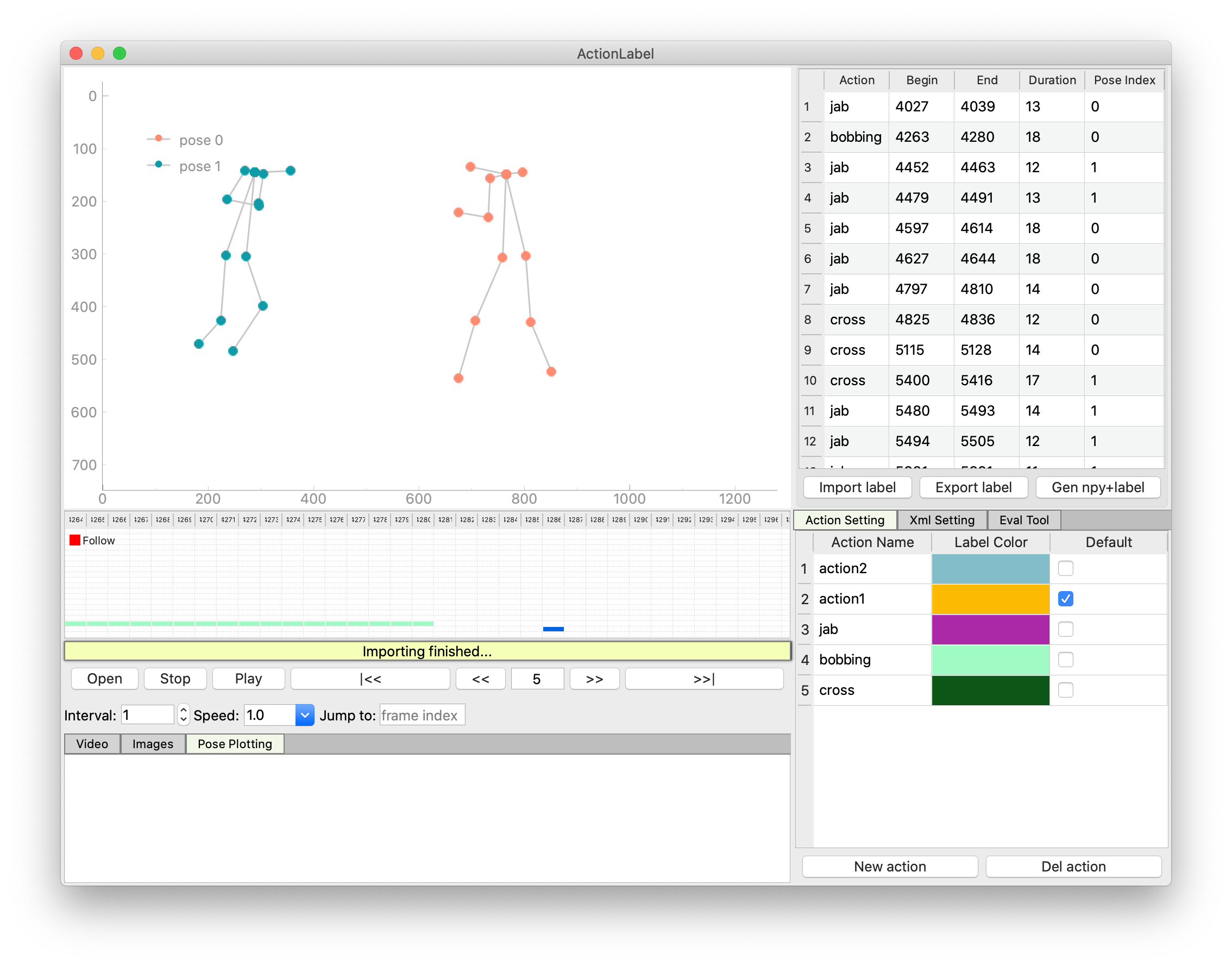Step forward with >> button
1232x966 pixels.
pyautogui.click(x=594, y=679)
